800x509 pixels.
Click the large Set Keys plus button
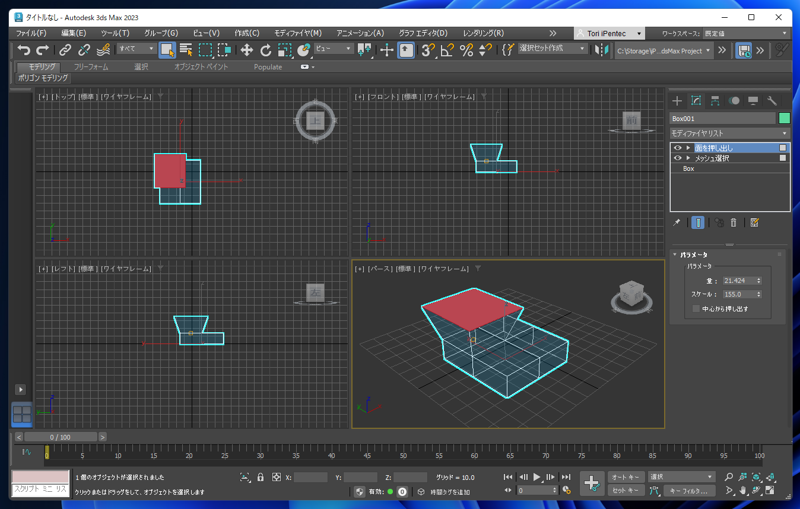592,483
